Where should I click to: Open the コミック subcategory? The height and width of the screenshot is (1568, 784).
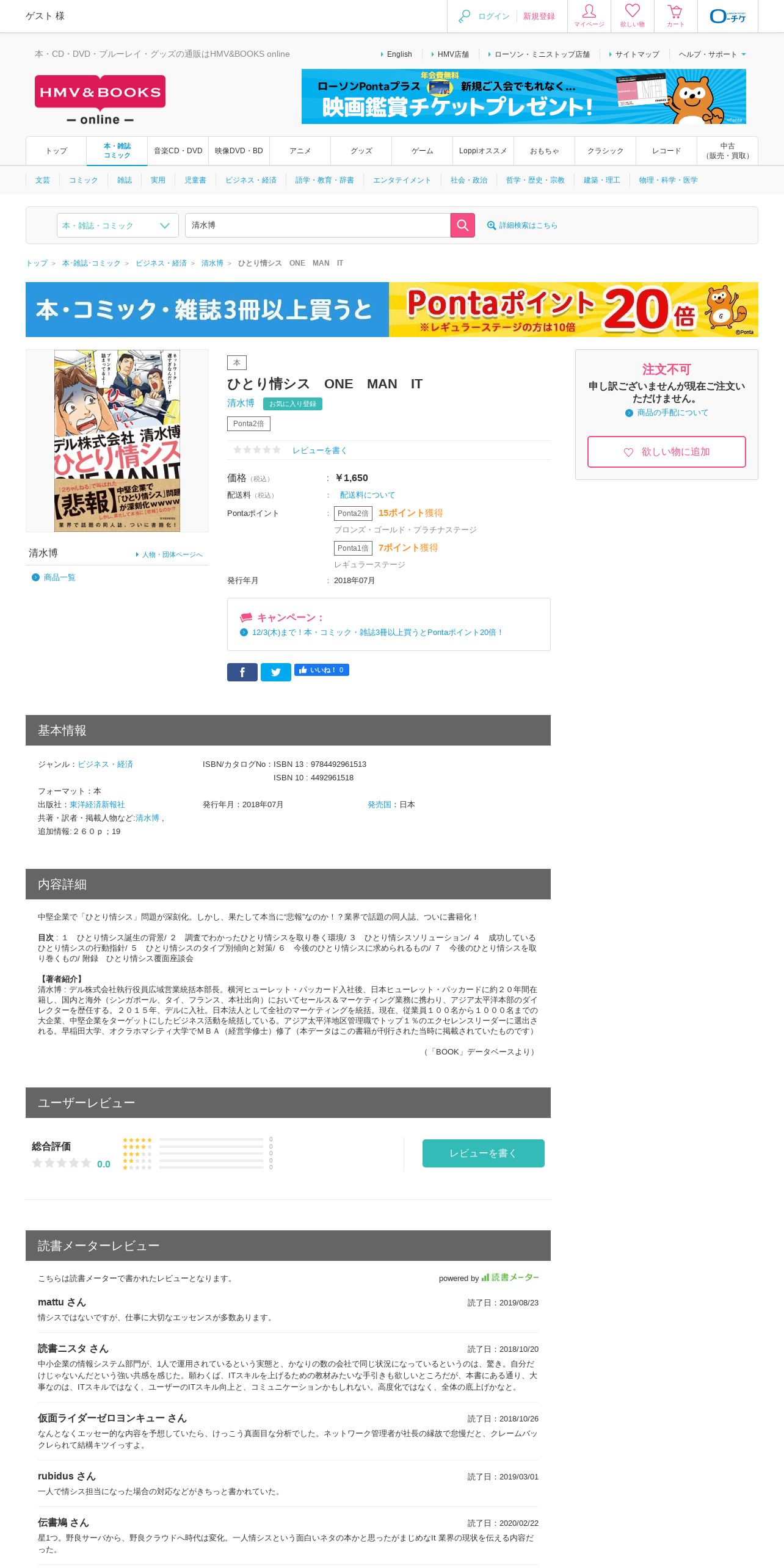[84, 180]
